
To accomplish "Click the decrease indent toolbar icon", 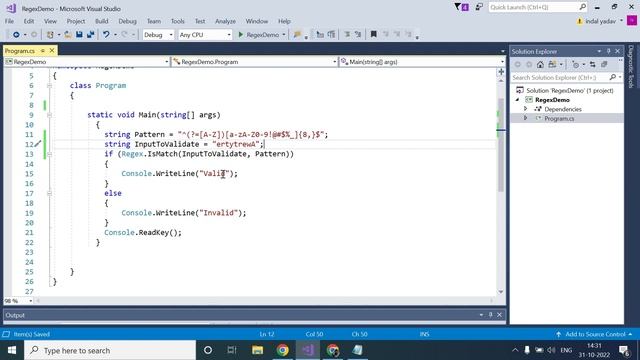I will [x=320, y=35].
